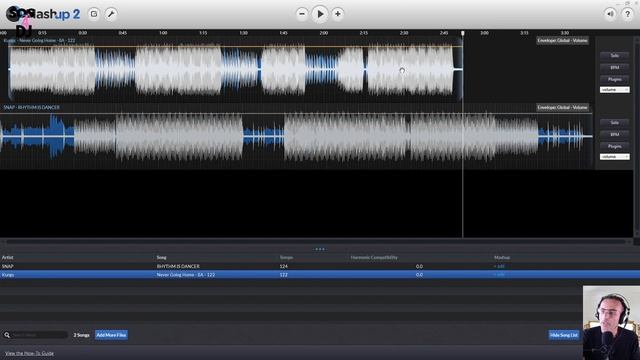This screenshot has height=360, width=640.
Task: Click the search songs input field
Action: coord(39,335)
